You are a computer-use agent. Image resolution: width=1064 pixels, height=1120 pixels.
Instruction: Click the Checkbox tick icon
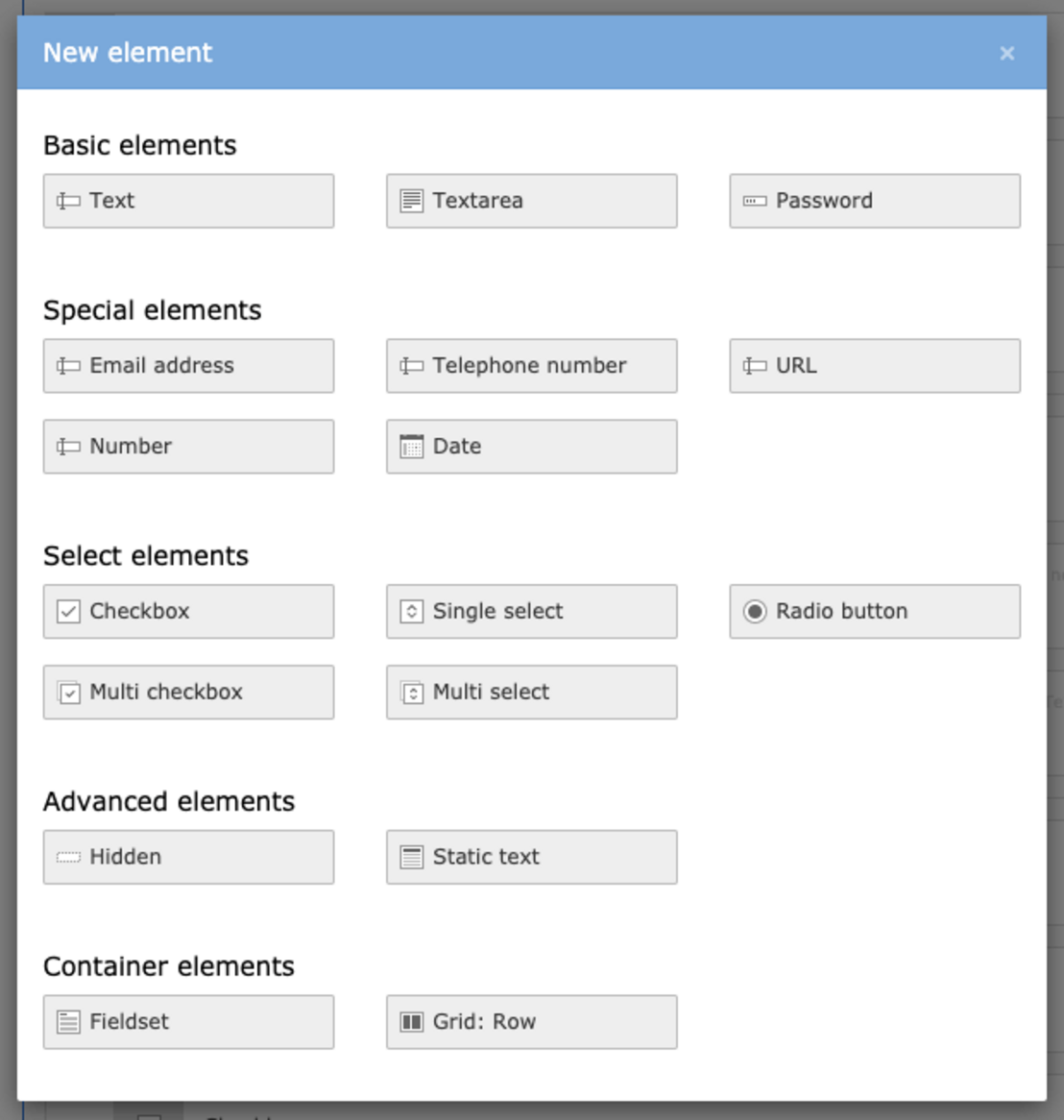point(68,612)
